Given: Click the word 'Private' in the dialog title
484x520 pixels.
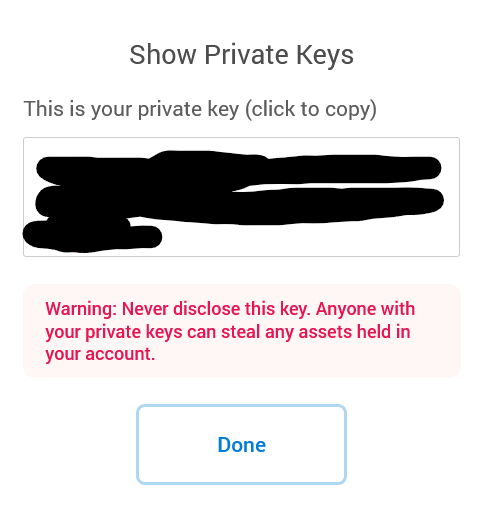Looking at the screenshot, I should [246, 54].
